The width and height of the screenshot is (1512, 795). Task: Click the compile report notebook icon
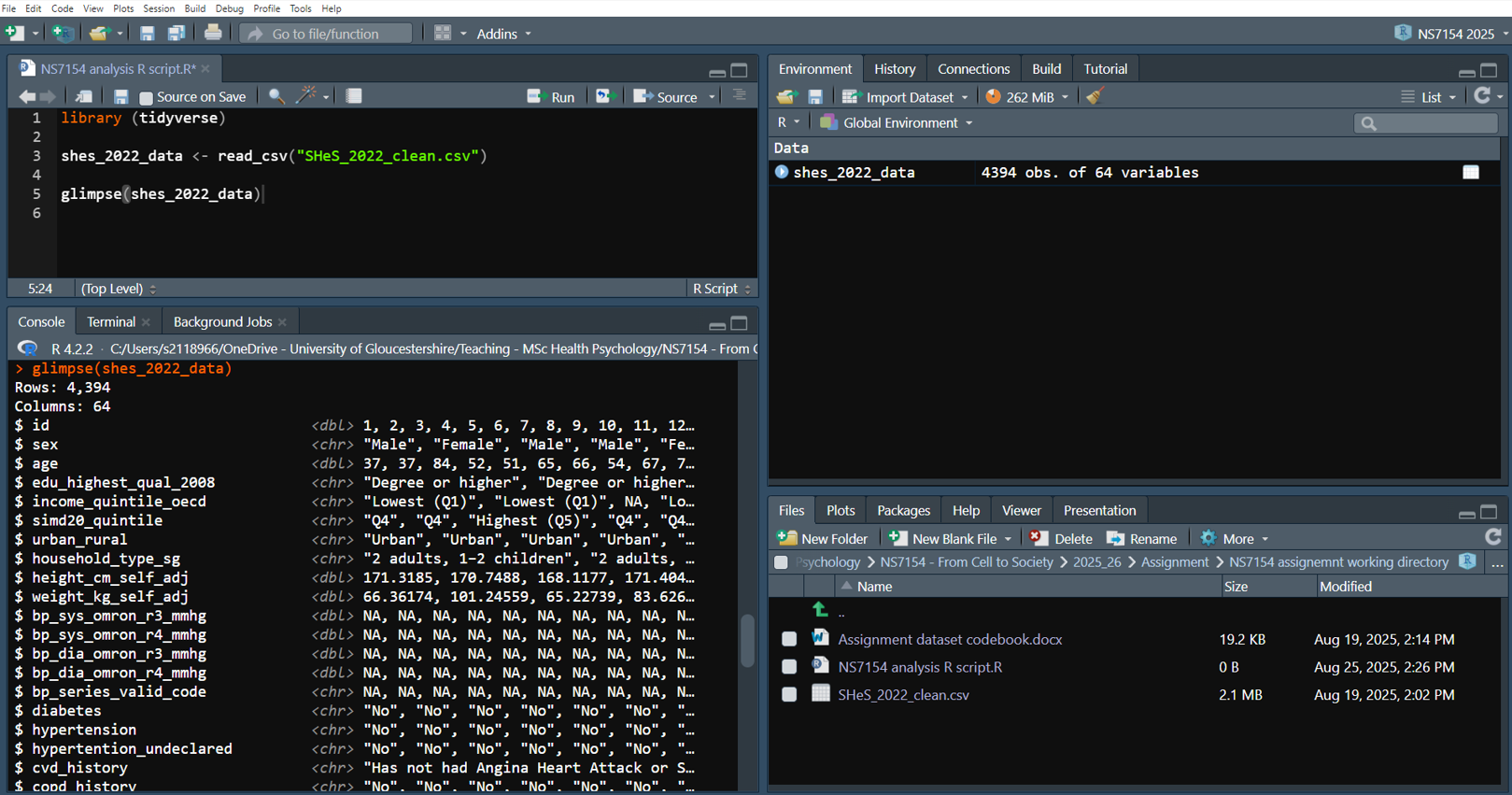(x=354, y=96)
